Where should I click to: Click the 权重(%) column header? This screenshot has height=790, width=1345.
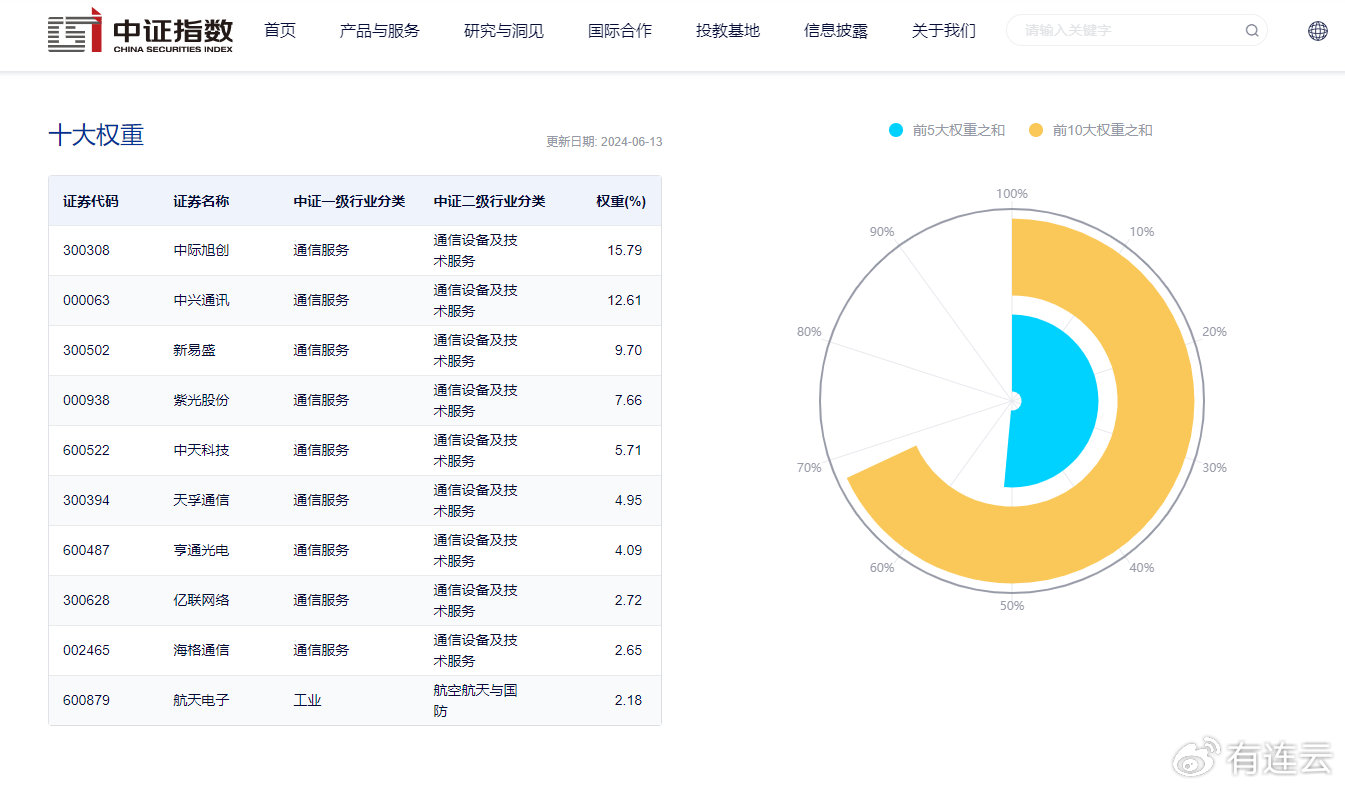click(x=621, y=201)
